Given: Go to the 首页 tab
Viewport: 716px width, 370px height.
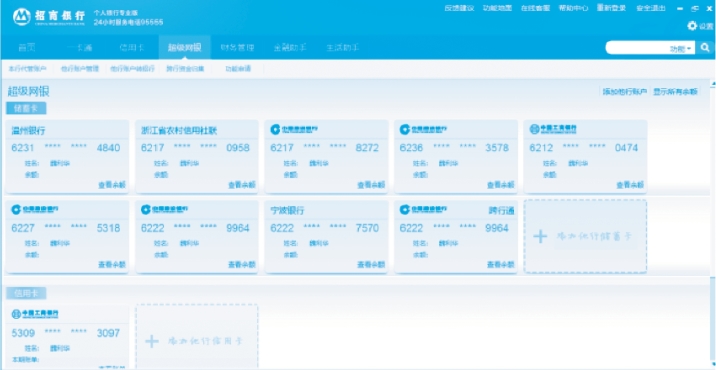Looking at the screenshot, I should 27,48.
